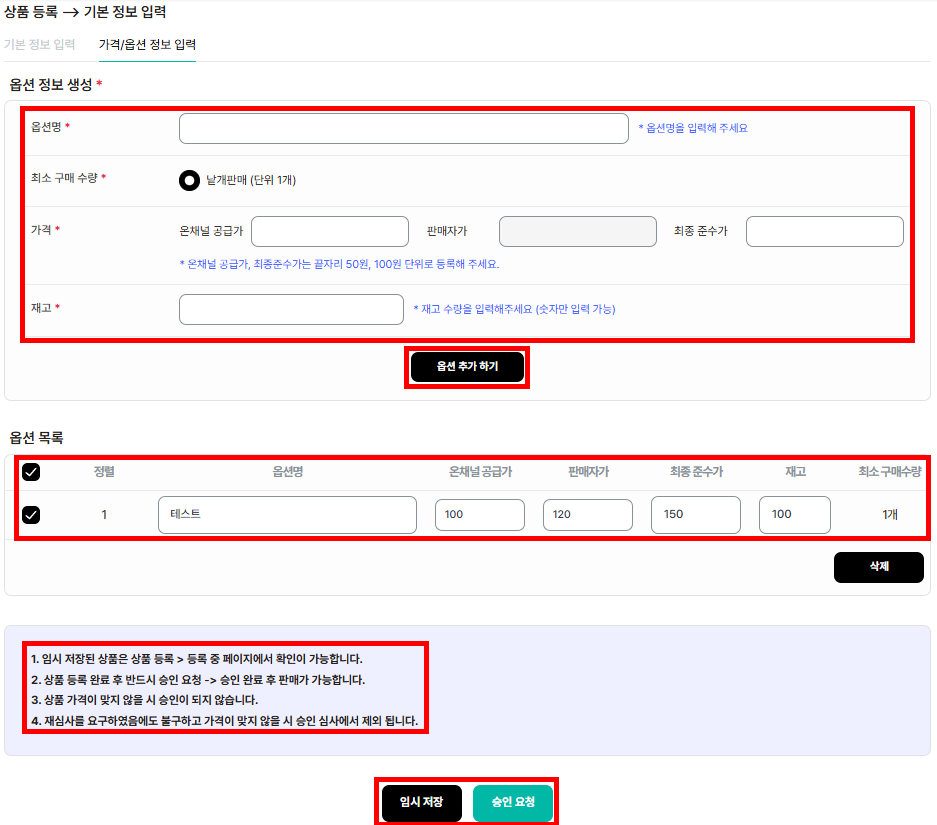The image size is (937, 825).
Task: Click the 최종 준수가 price input
Action: (x=825, y=231)
